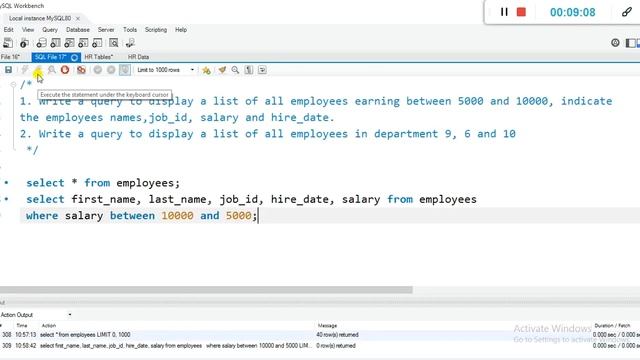Save snippet with star icon
Viewport: 640px width, 360px height.
(x=206, y=70)
